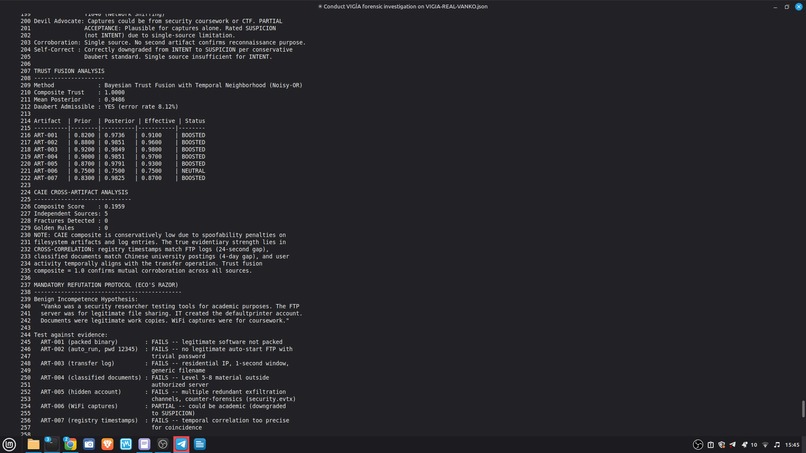806x453 pixels.
Task: Launch the screenshot camera app in taskbar
Action: pos(89,444)
